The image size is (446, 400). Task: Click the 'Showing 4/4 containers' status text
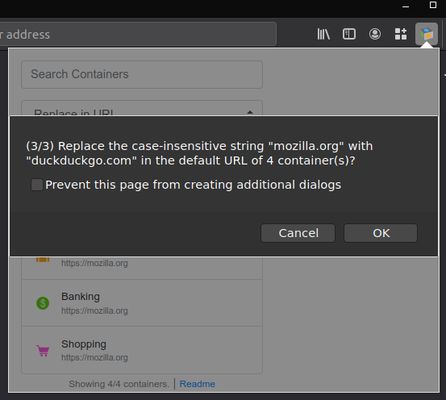tap(118, 384)
